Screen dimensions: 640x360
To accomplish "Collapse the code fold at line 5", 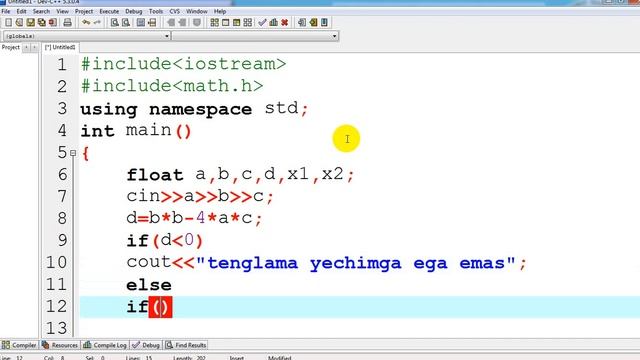I will click(73, 153).
